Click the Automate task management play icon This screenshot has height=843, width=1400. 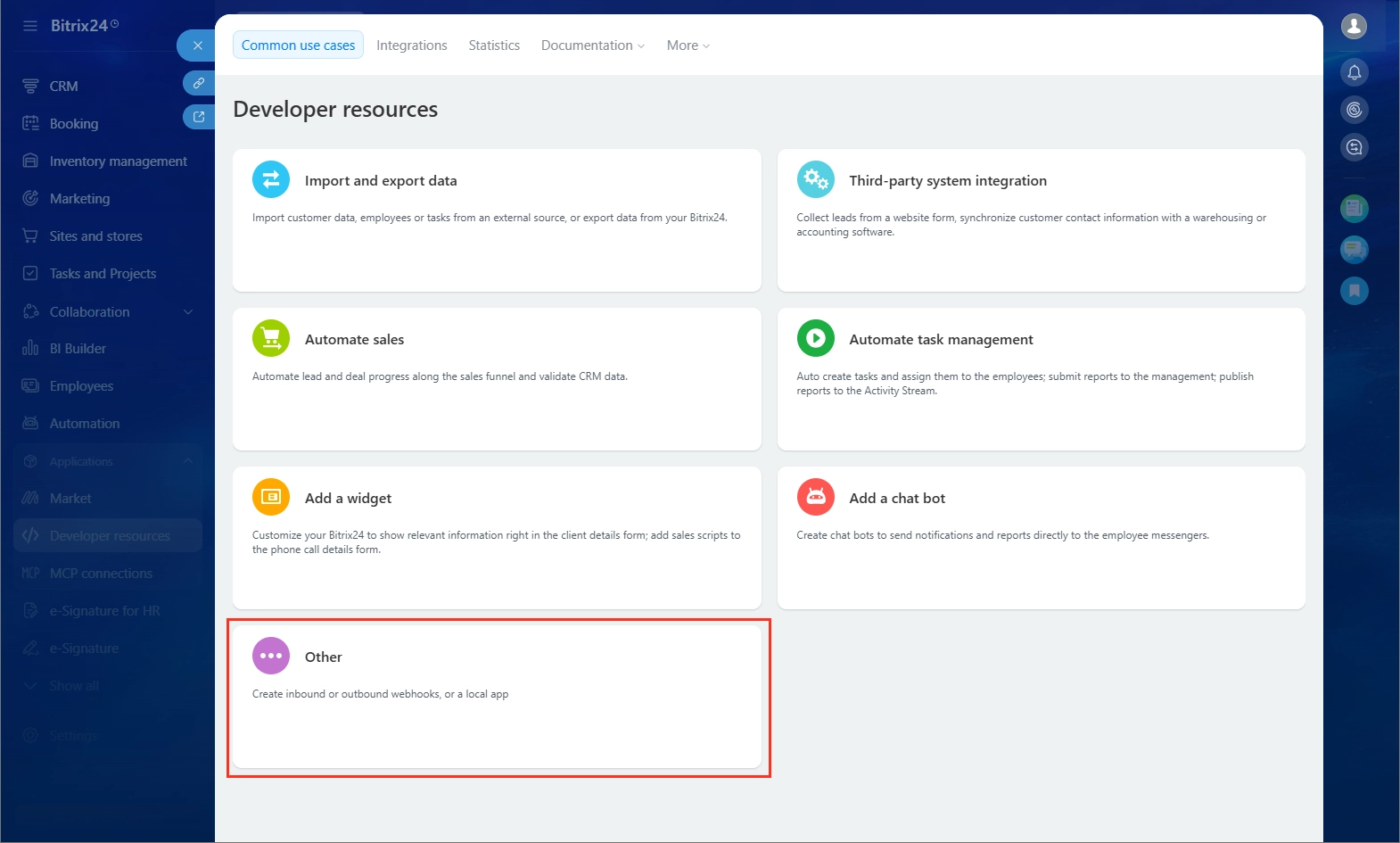click(815, 339)
